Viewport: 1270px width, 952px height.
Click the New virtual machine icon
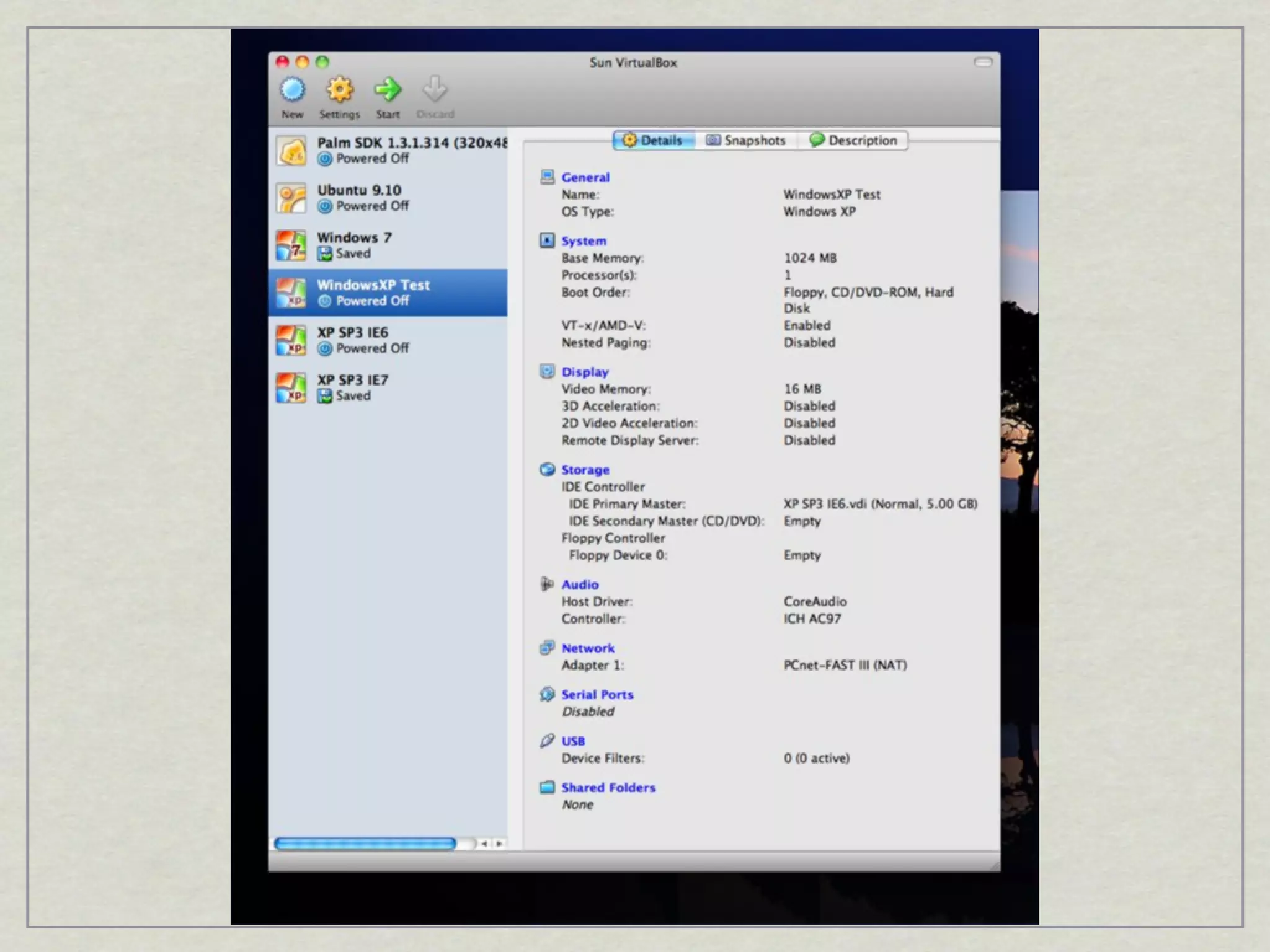click(293, 90)
